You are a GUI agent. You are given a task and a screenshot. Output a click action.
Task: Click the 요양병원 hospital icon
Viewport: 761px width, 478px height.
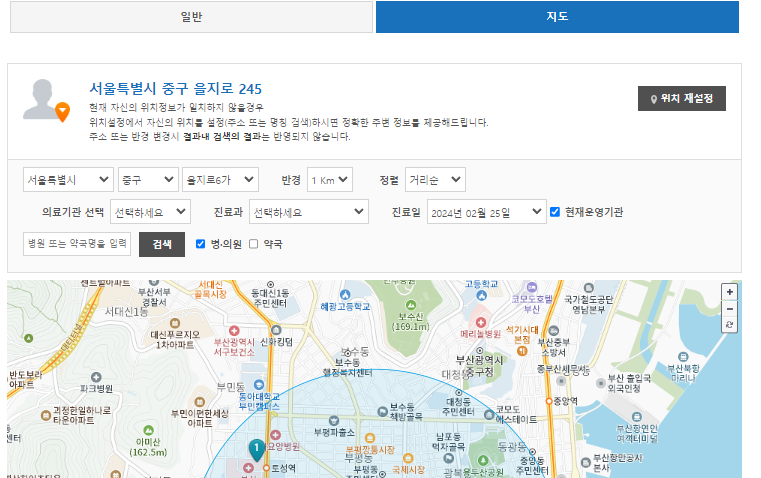pyautogui.click(x=275, y=435)
